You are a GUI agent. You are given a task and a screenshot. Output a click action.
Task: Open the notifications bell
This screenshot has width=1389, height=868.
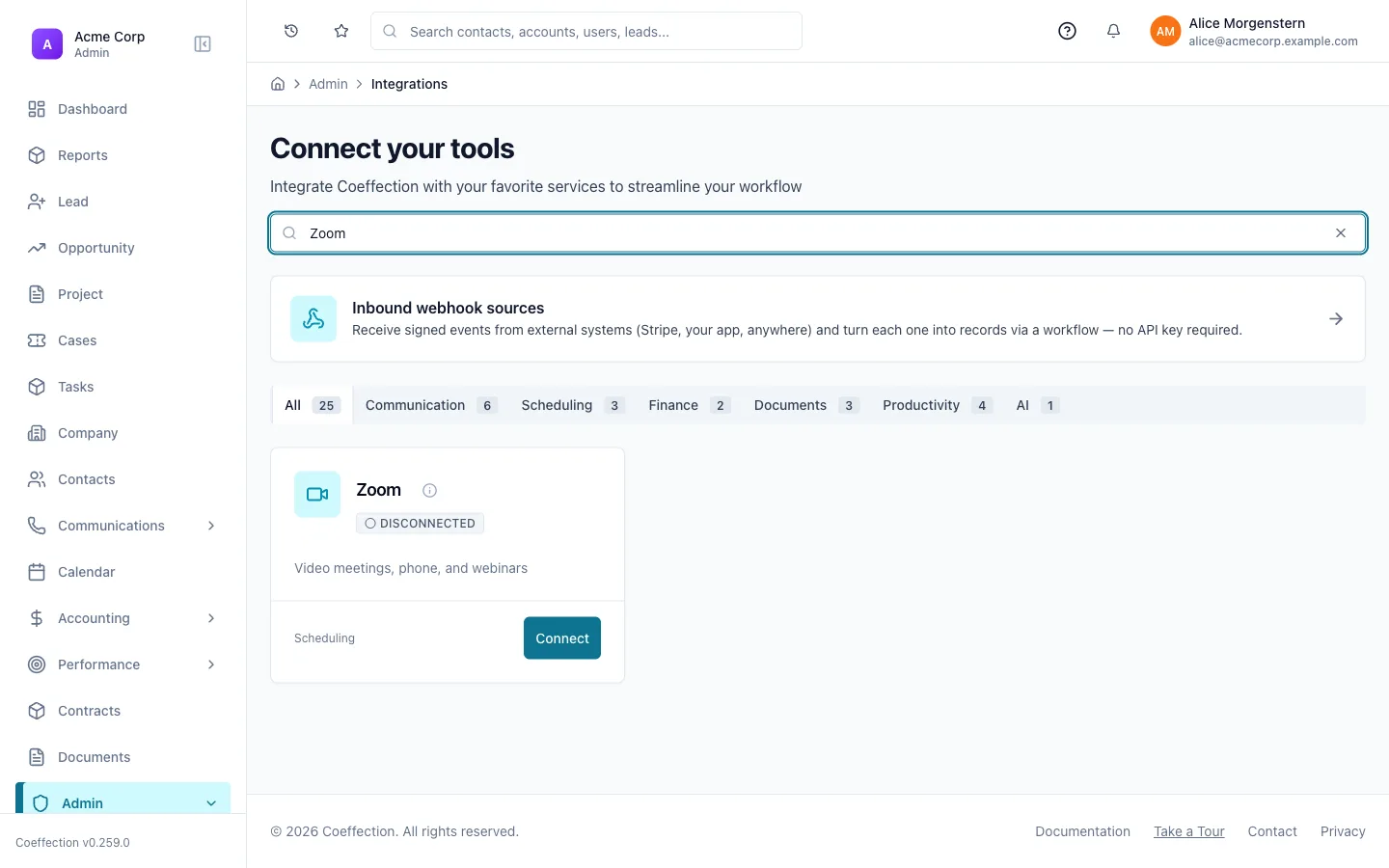tap(1113, 31)
